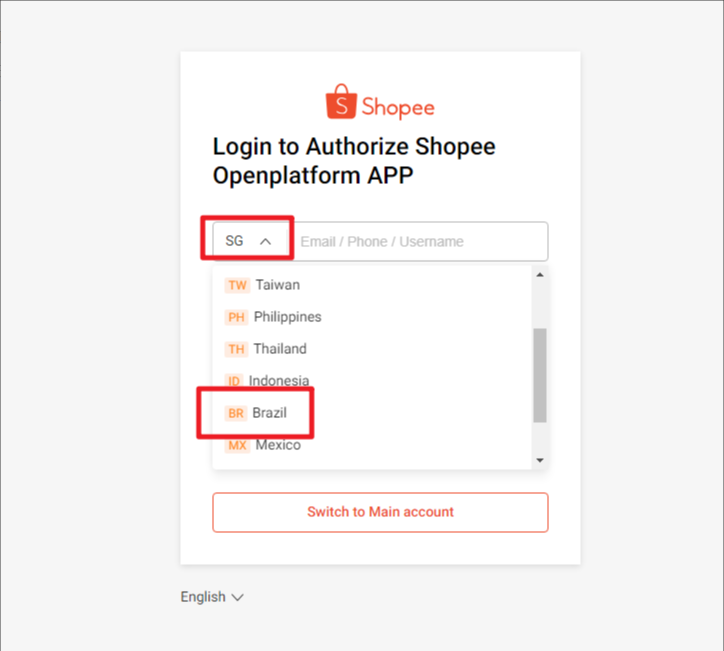Screen dimensions: 724x651
Task: Click the TW country code badge
Action: pyautogui.click(x=237, y=285)
